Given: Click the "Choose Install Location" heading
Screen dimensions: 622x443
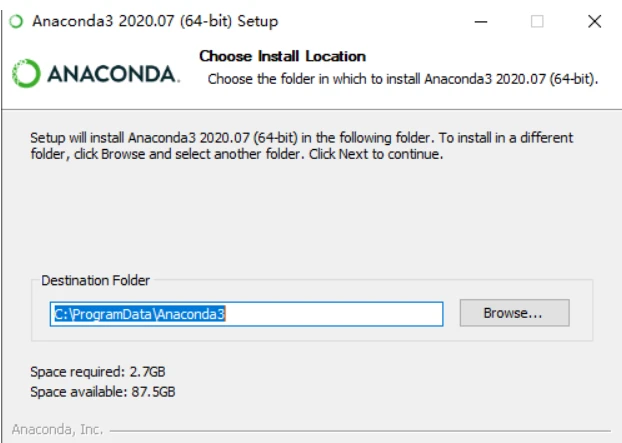Looking at the screenshot, I should 282,56.
